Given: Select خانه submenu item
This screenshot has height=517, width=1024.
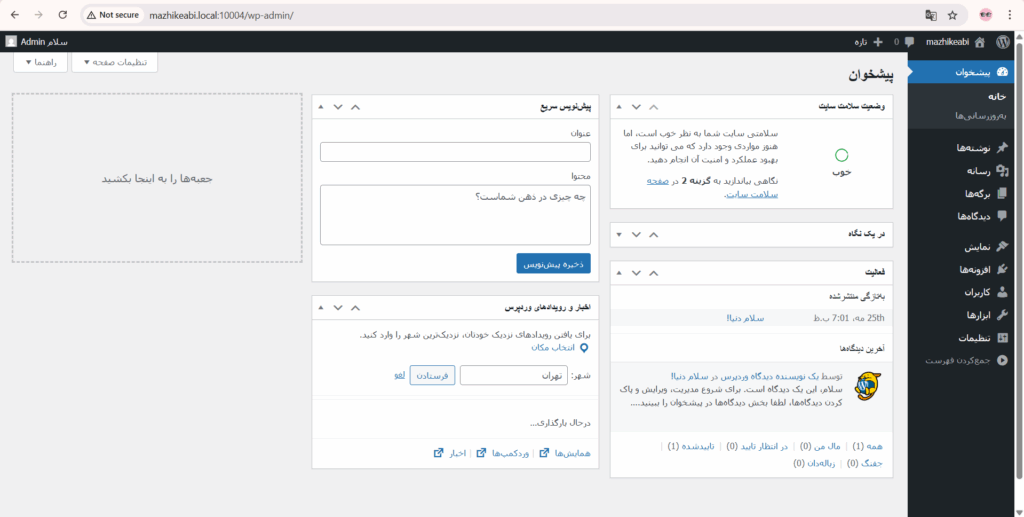Looking at the screenshot, I should click(997, 96).
